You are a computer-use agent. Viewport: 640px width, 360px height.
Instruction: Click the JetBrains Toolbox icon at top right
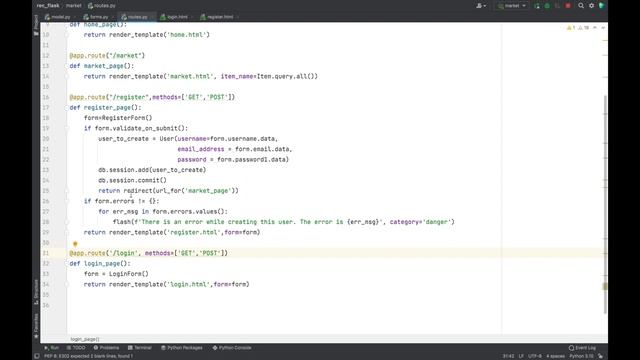[602, 6]
